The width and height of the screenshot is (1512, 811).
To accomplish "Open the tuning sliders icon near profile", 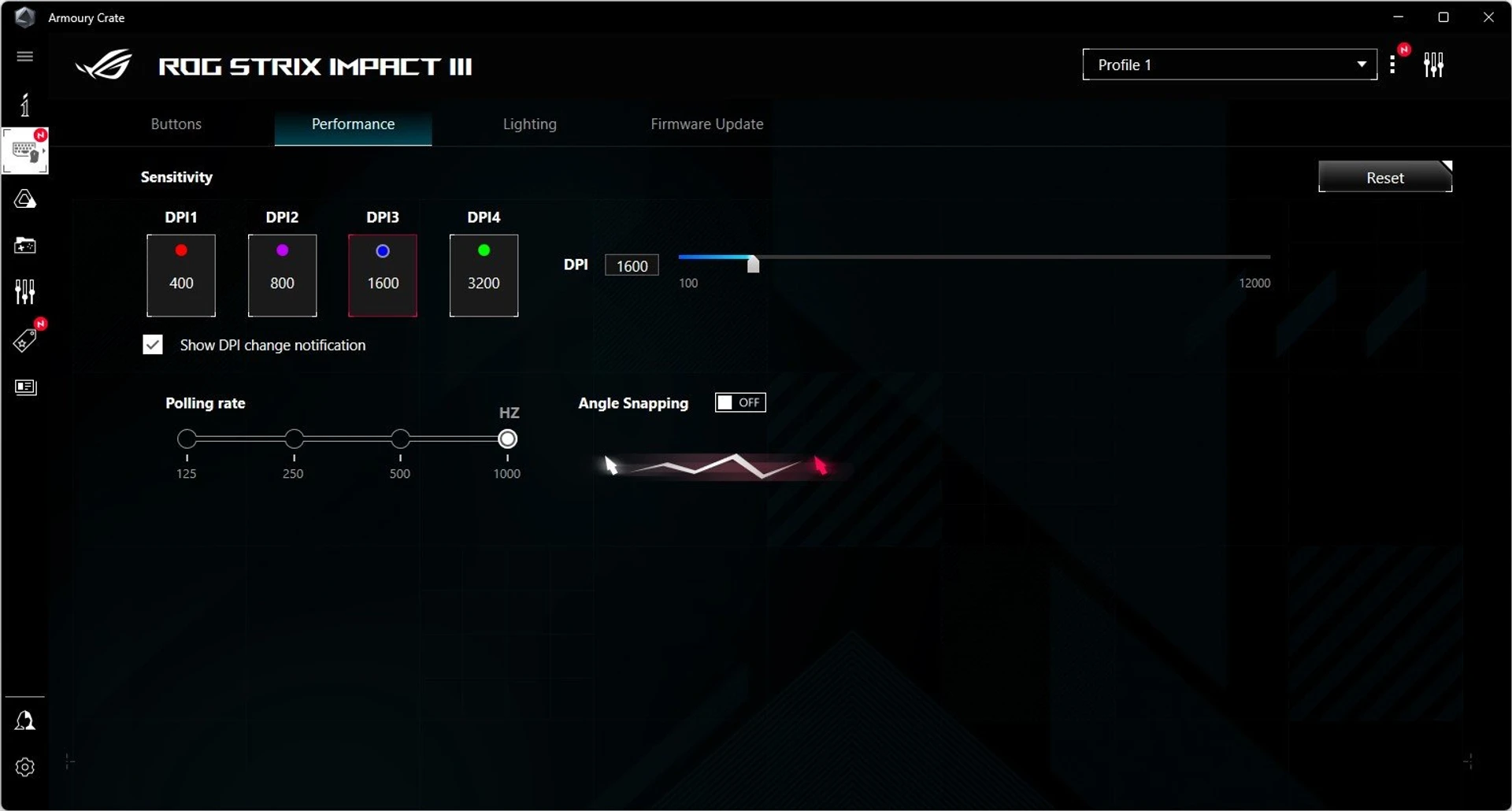I will [1434, 65].
